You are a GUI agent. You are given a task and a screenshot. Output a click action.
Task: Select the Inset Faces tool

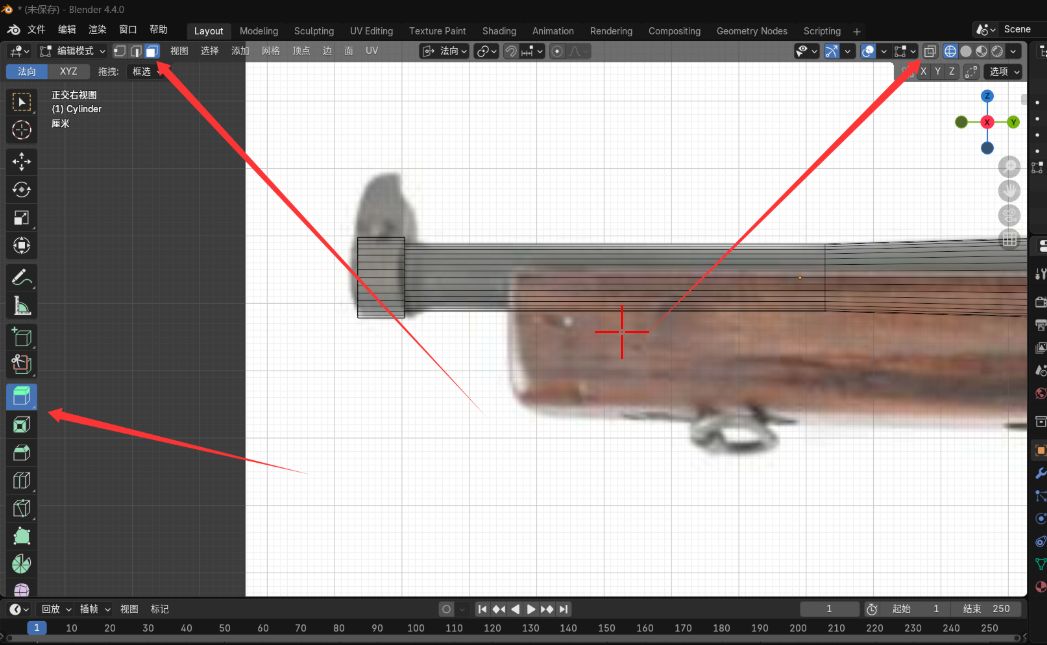coord(21,425)
